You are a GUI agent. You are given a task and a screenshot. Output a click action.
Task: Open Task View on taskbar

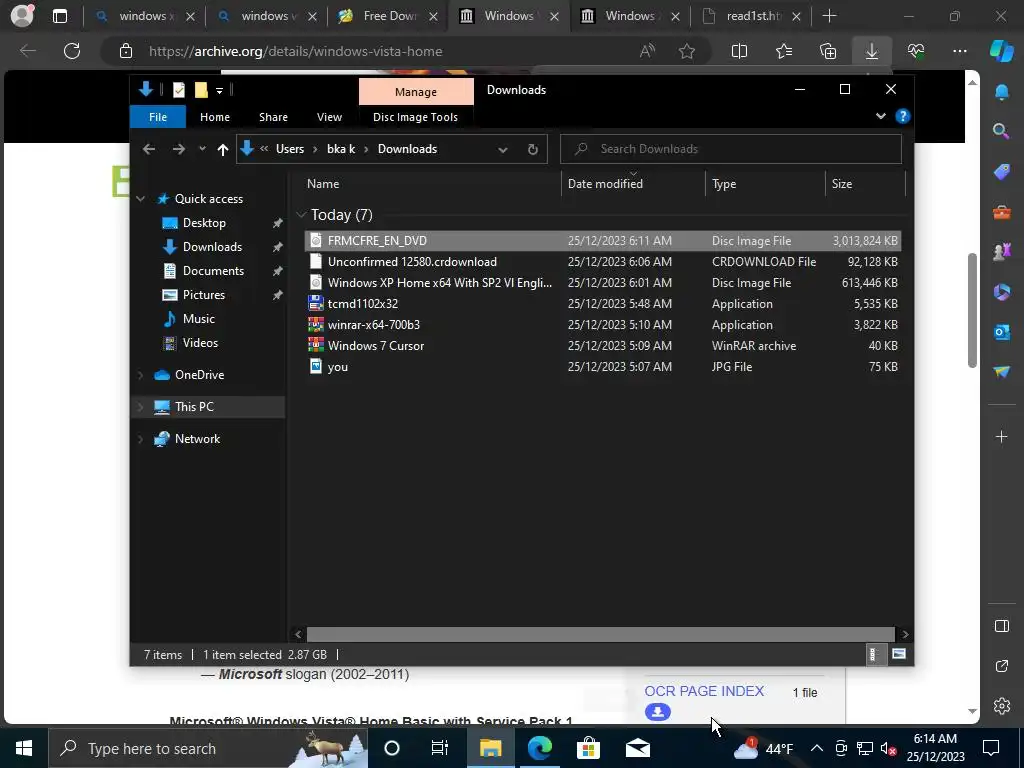[440, 748]
